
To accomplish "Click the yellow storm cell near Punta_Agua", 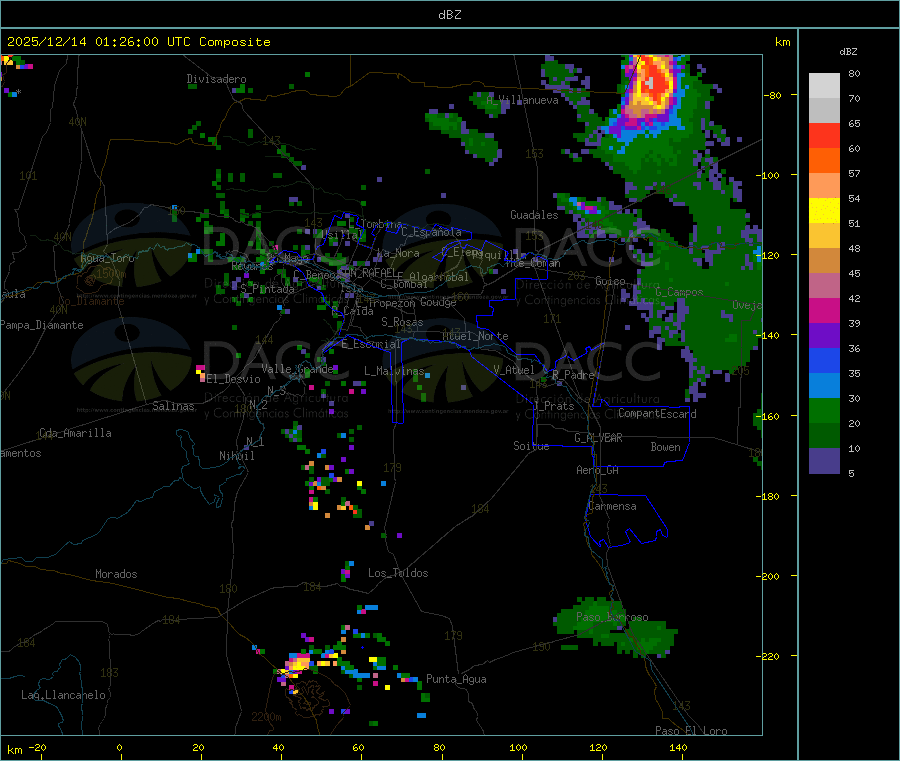I will [x=298, y=664].
